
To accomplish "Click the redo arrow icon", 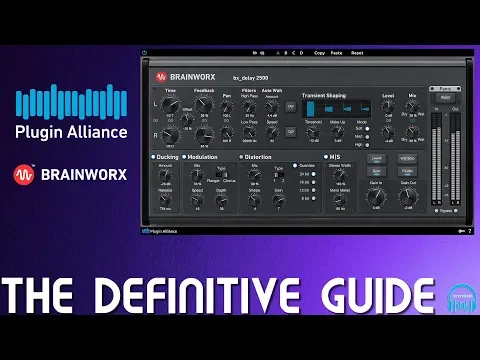I will (x=262, y=53).
